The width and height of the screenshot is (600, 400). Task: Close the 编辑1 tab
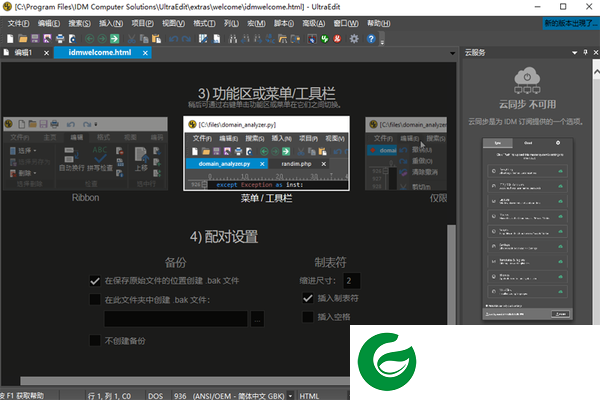pyautogui.click(x=46, y=53)
